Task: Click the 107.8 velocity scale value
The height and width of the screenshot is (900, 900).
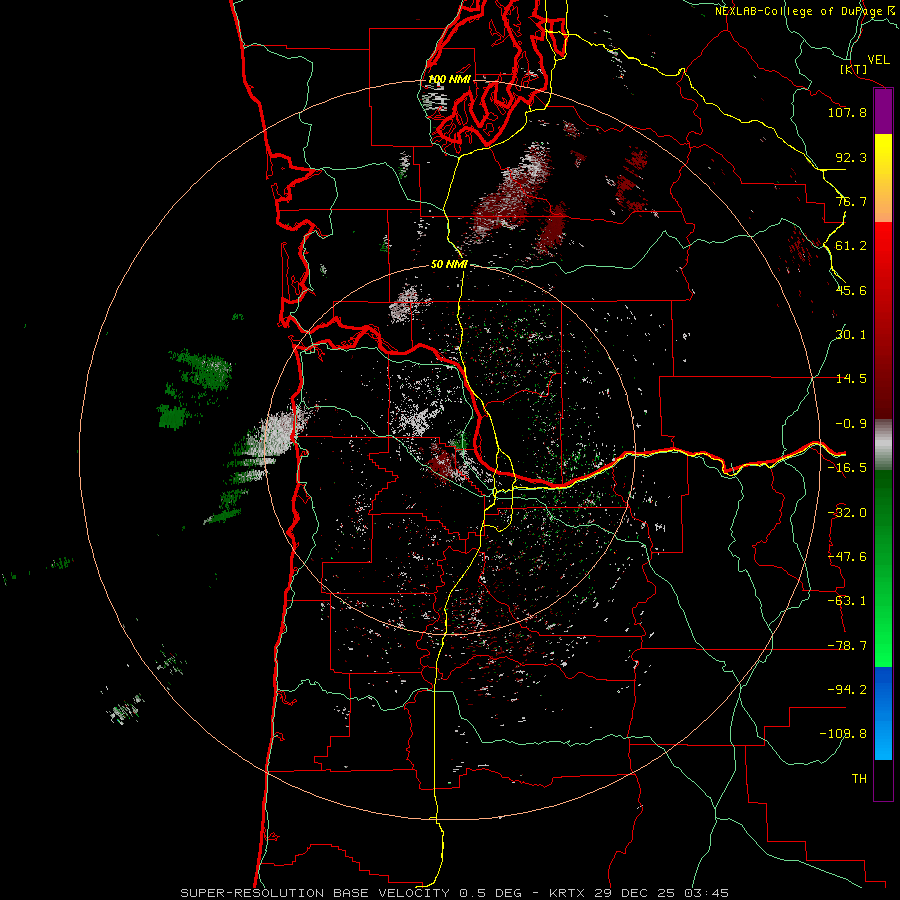Action: [847, 112]
